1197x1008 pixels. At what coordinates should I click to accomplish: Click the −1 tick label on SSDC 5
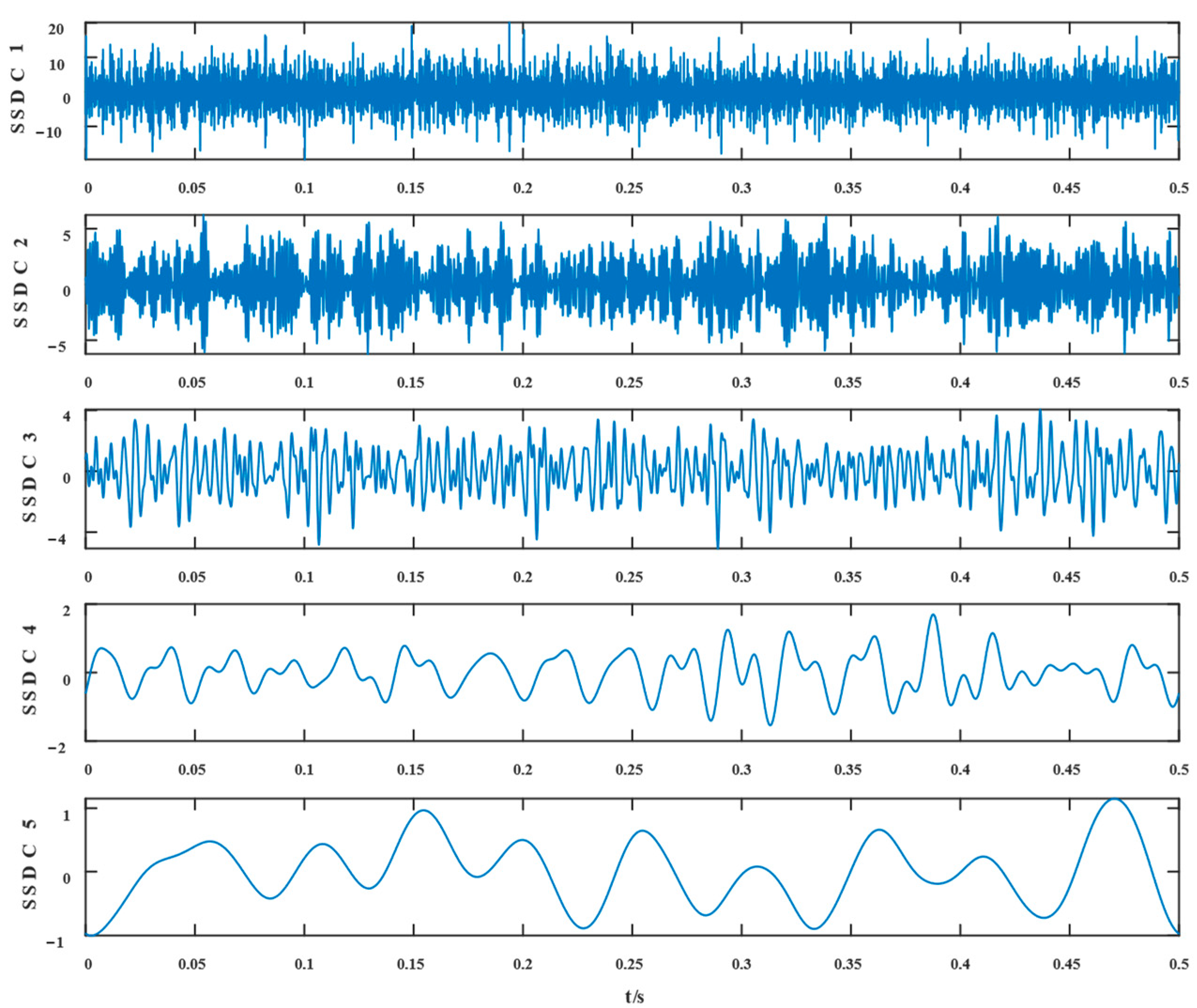coord(55,943)
